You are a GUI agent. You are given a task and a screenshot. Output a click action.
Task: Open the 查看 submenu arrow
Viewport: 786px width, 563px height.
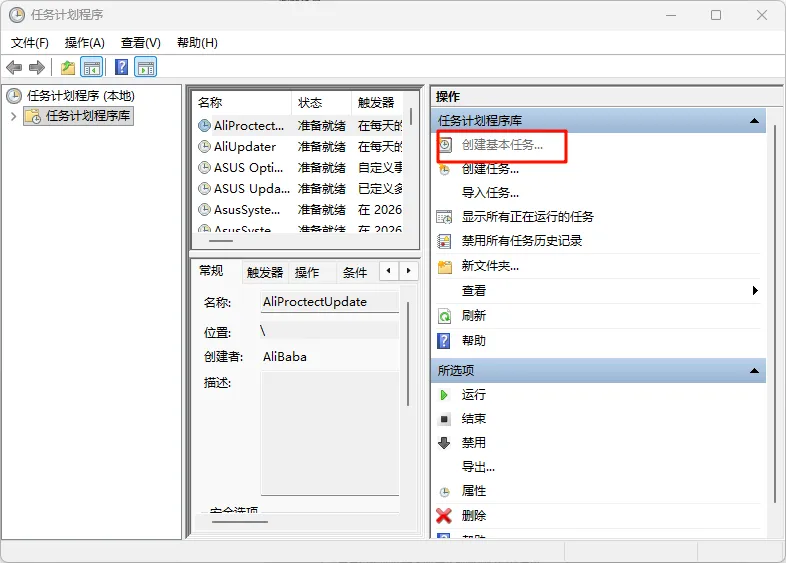click(755, 290)
